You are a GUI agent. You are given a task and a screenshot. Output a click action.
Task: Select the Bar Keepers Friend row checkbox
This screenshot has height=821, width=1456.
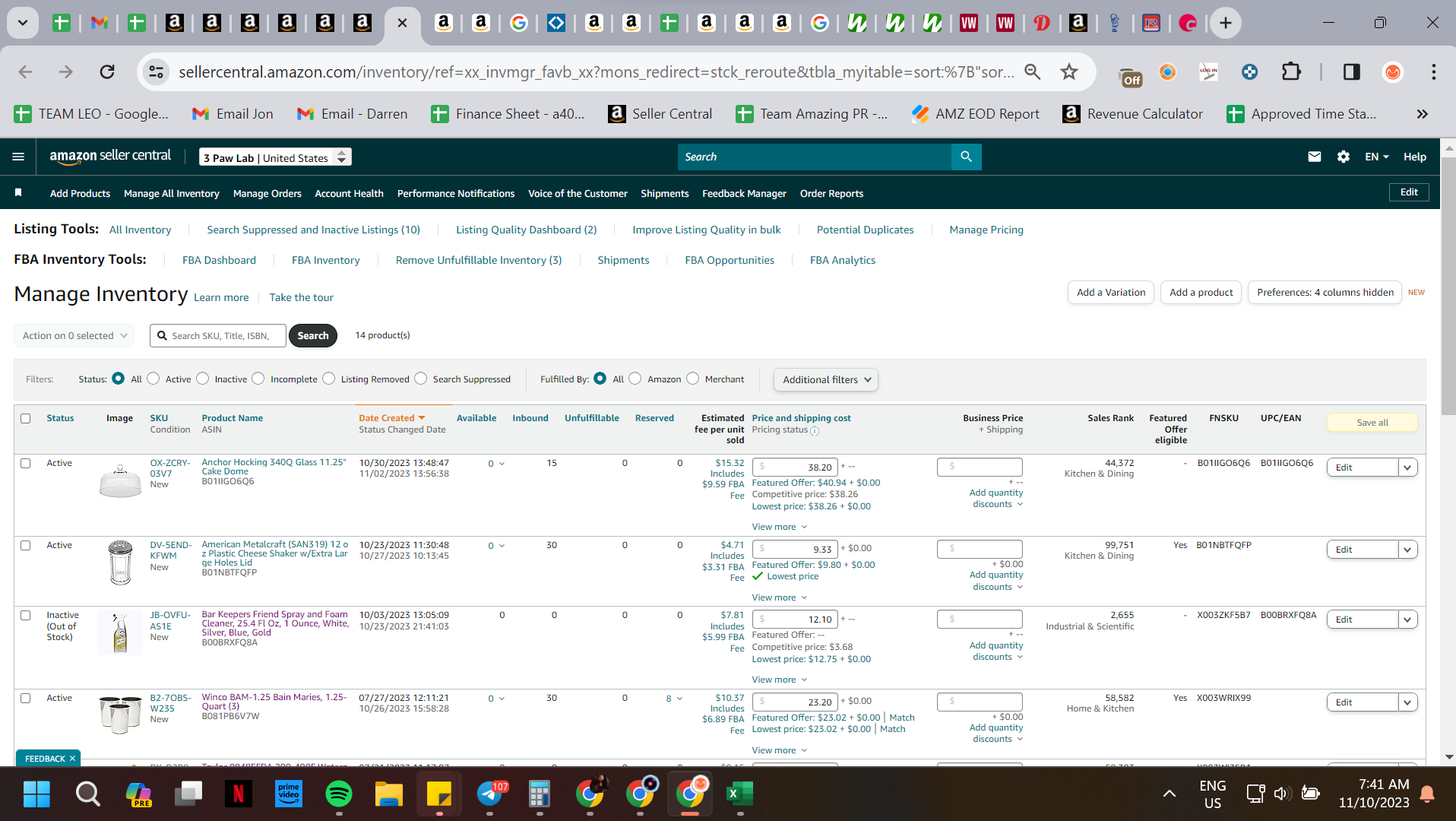pyautogui.click(x=26, y=615)
